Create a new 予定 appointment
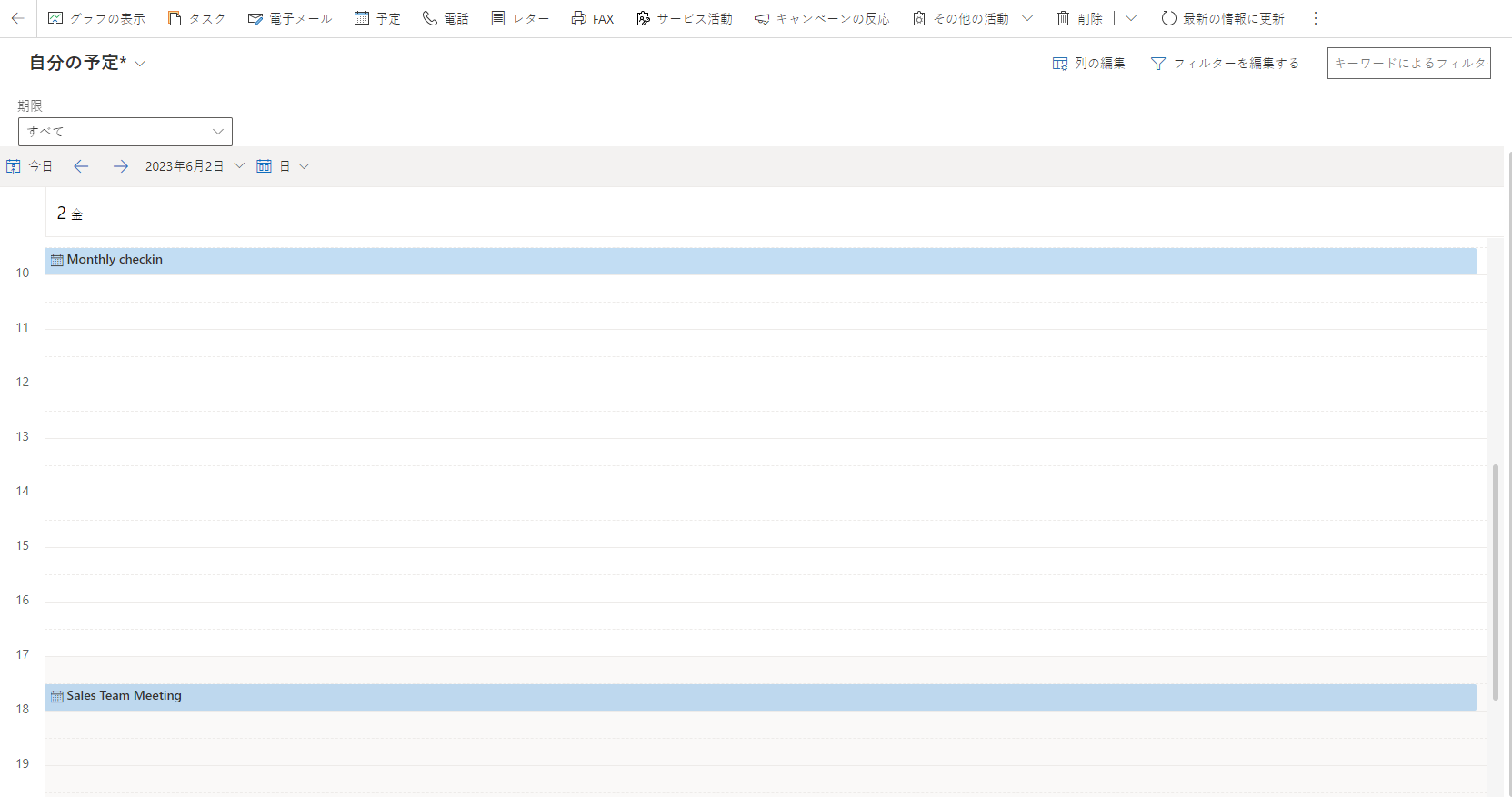Image resolution: width=1512 pixels, height=797 pixels. click(377, 18)
